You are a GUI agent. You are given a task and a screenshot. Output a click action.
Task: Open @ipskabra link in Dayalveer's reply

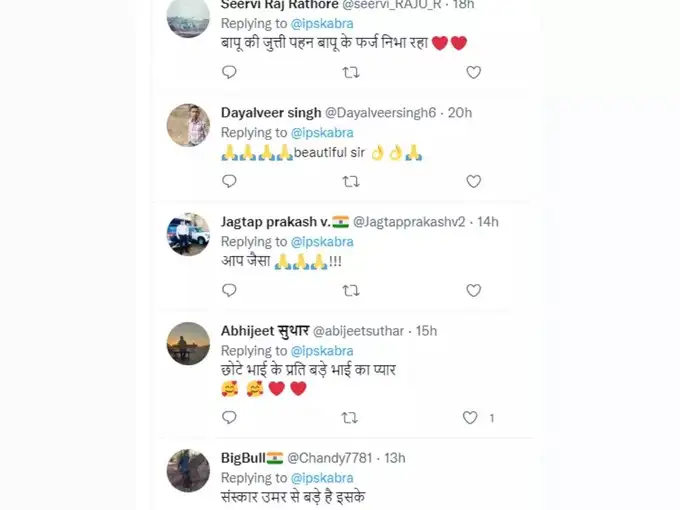(321, 133)
